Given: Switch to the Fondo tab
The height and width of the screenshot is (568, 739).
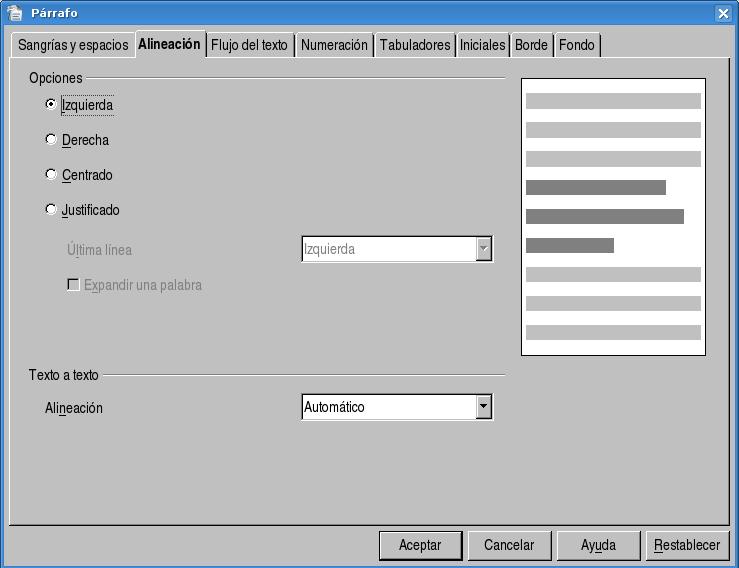Looking at the screenshot, I should pyautogui.click(x=576, y=45).
